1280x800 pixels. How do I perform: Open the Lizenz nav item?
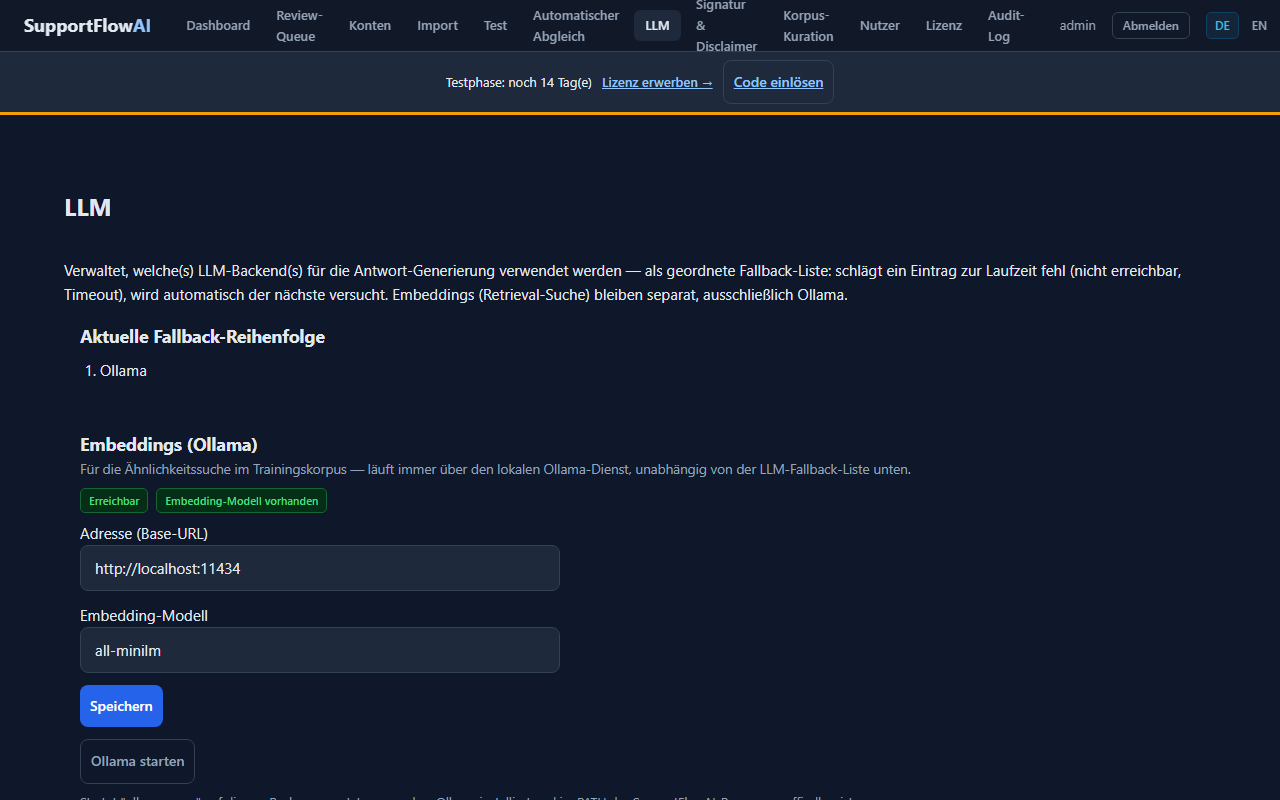[944, 26]
